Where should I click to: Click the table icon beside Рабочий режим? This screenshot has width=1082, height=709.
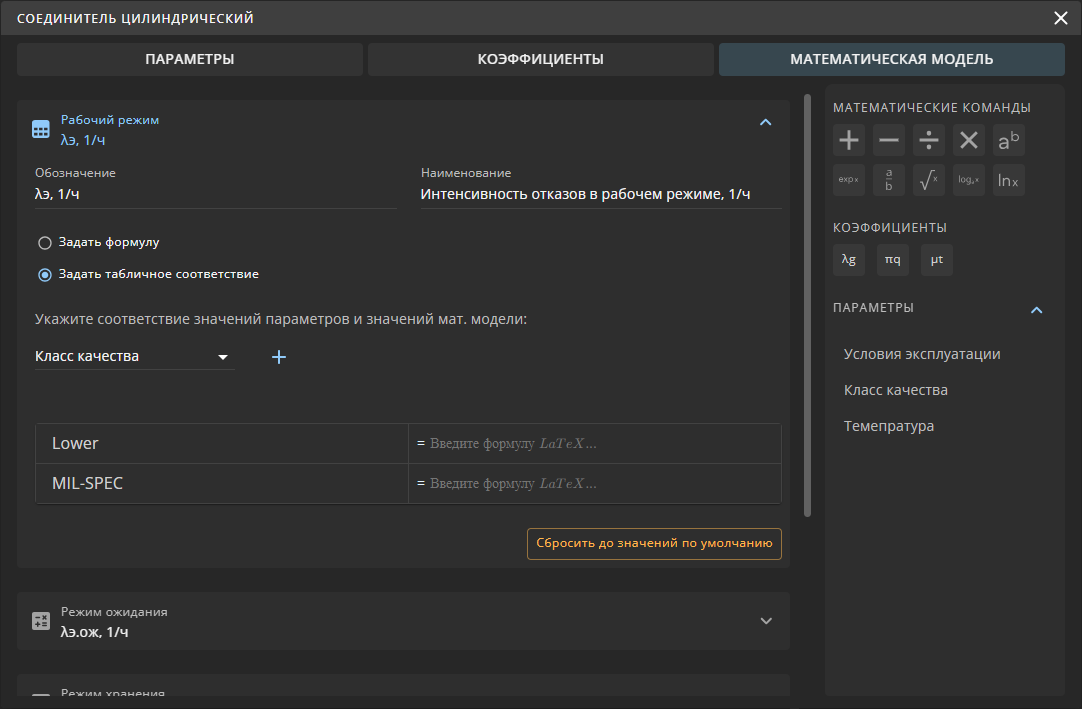click(41, 129)
